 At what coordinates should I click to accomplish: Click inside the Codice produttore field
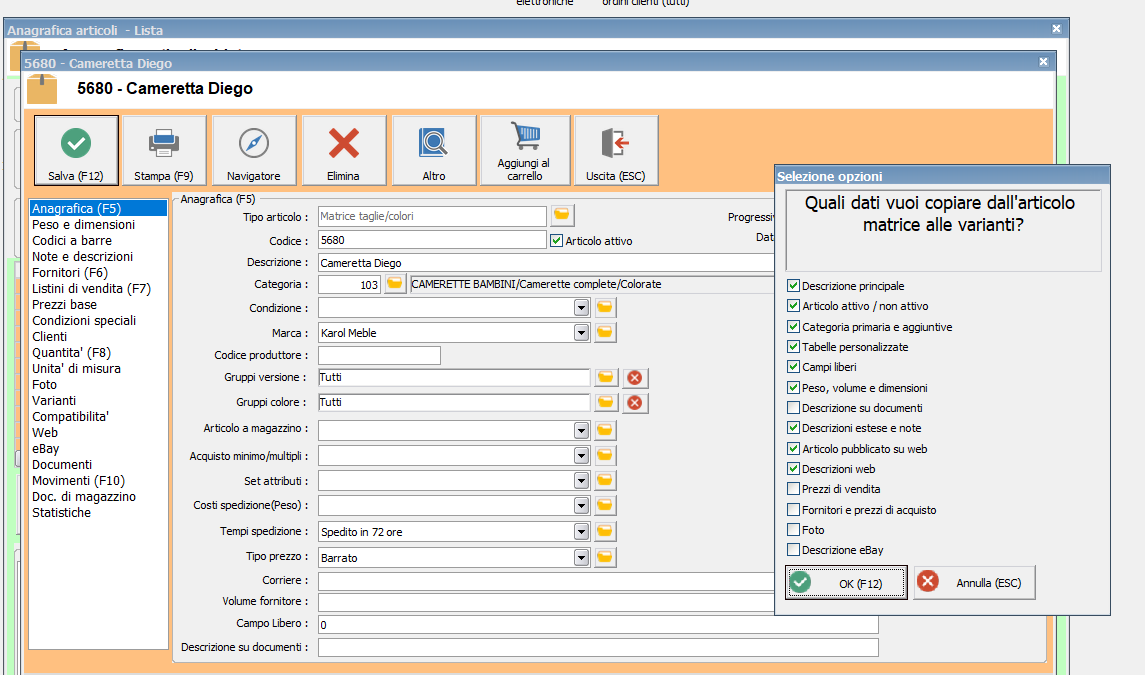pyautogui.click(x=379, y=356)
